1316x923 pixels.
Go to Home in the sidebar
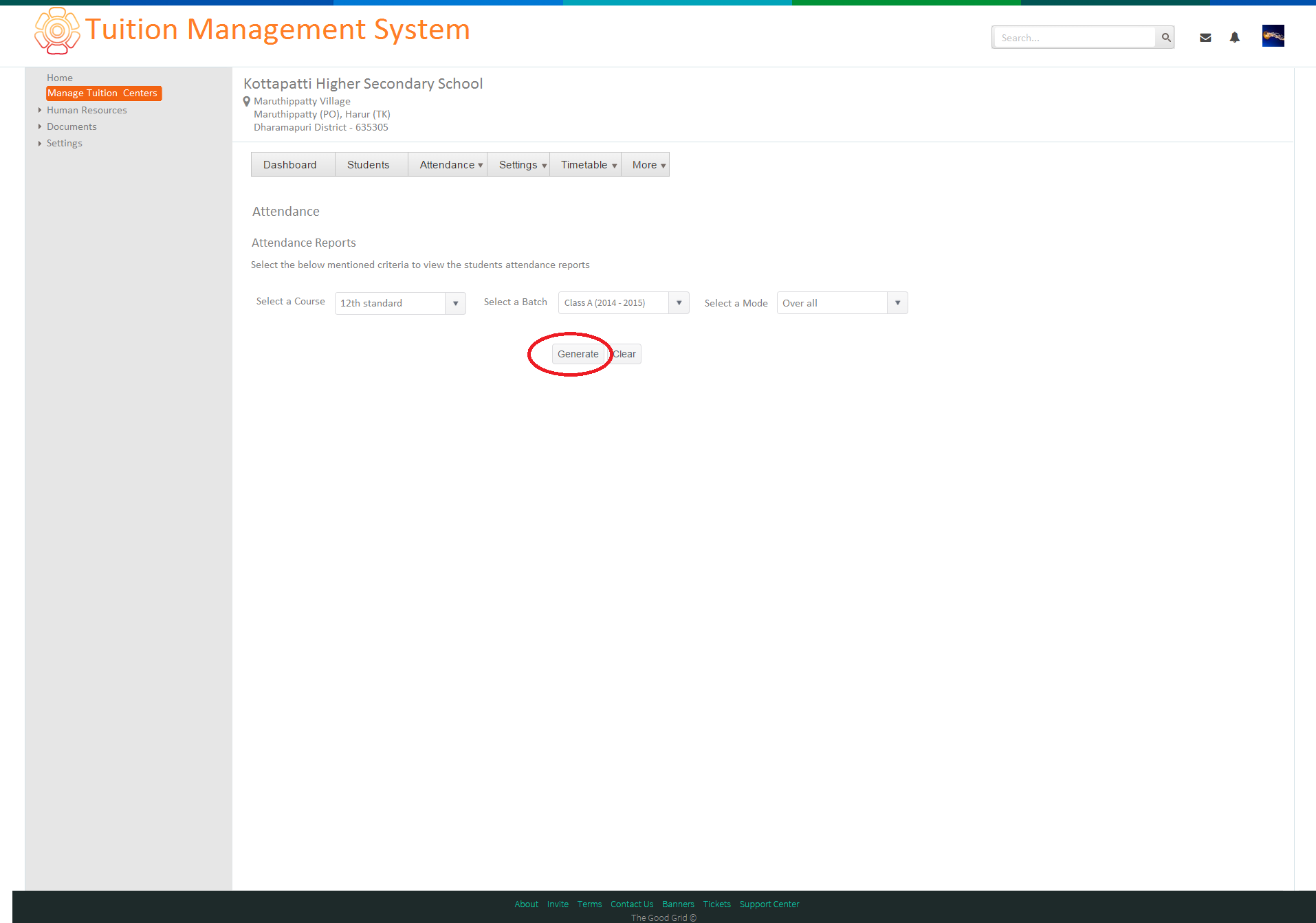coord(60,78)
